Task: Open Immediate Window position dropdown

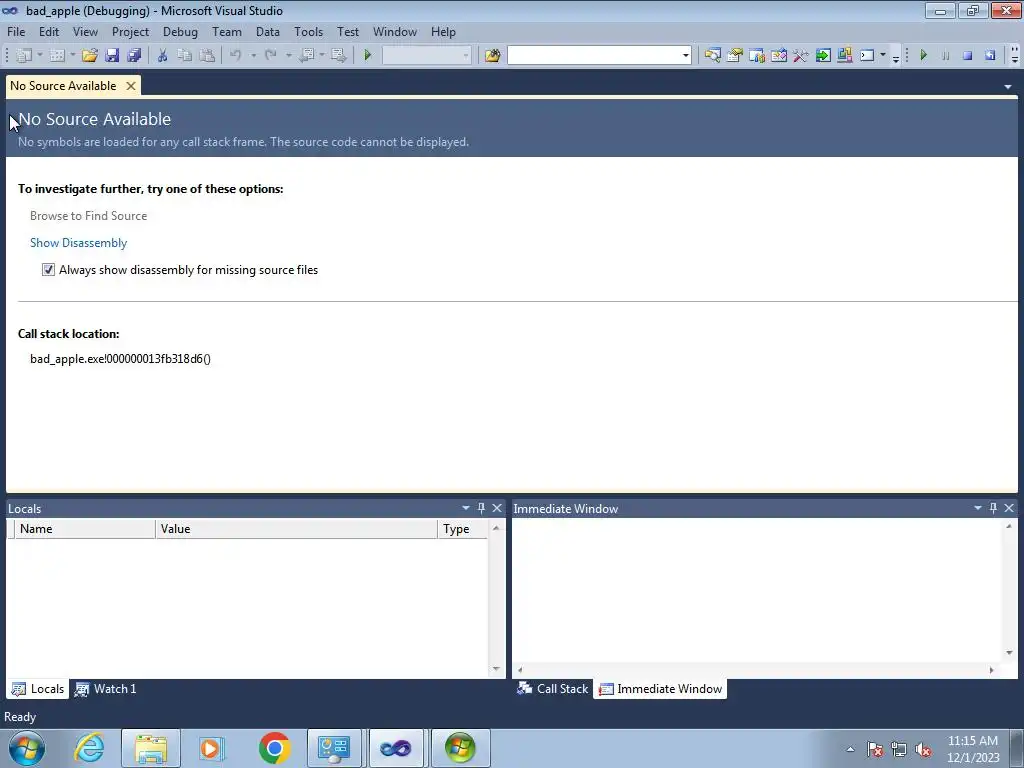Action: [978, 508]
